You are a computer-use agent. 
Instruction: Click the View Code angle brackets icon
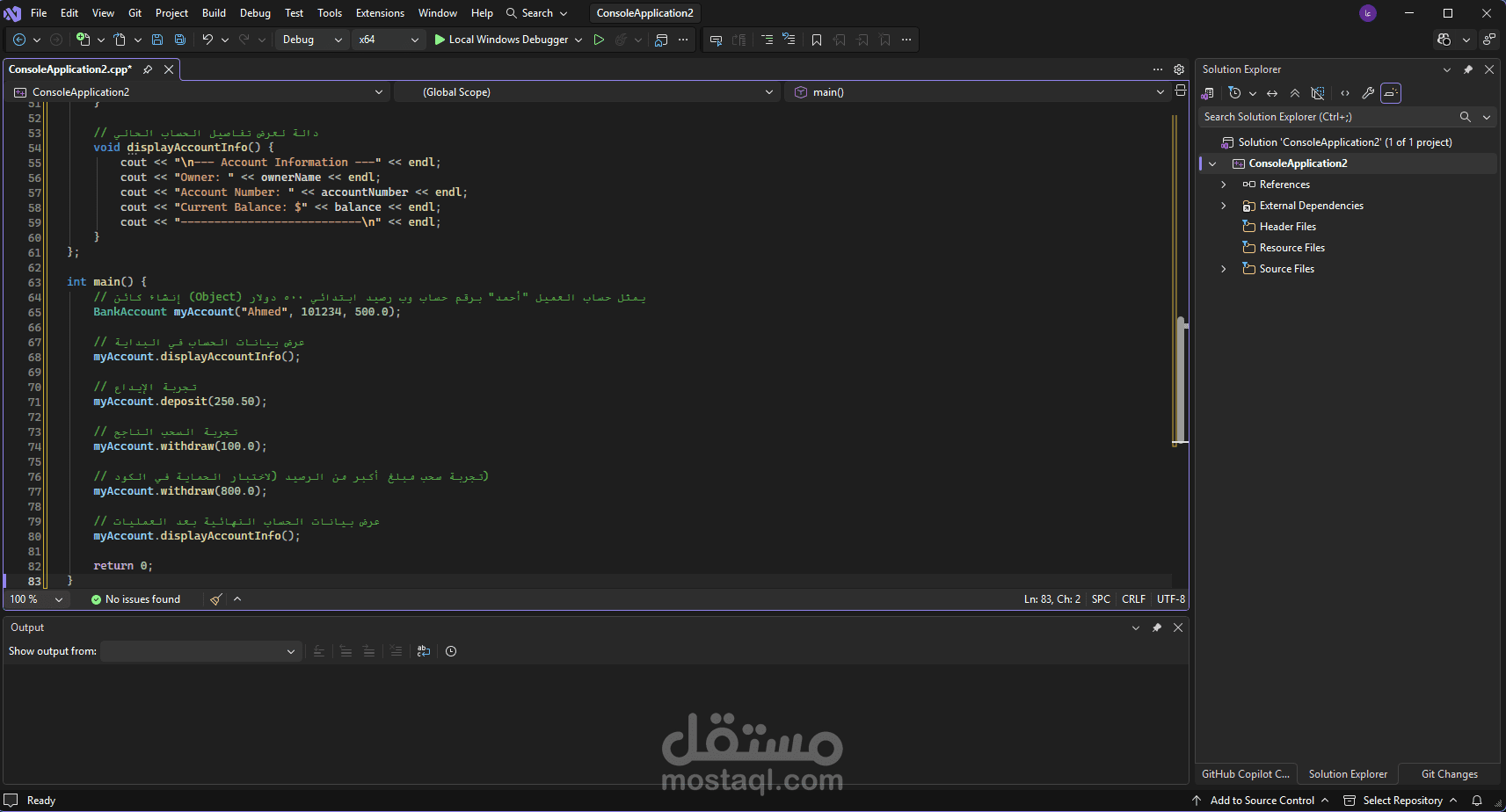pyautogui.click(x=1345, y=93)
